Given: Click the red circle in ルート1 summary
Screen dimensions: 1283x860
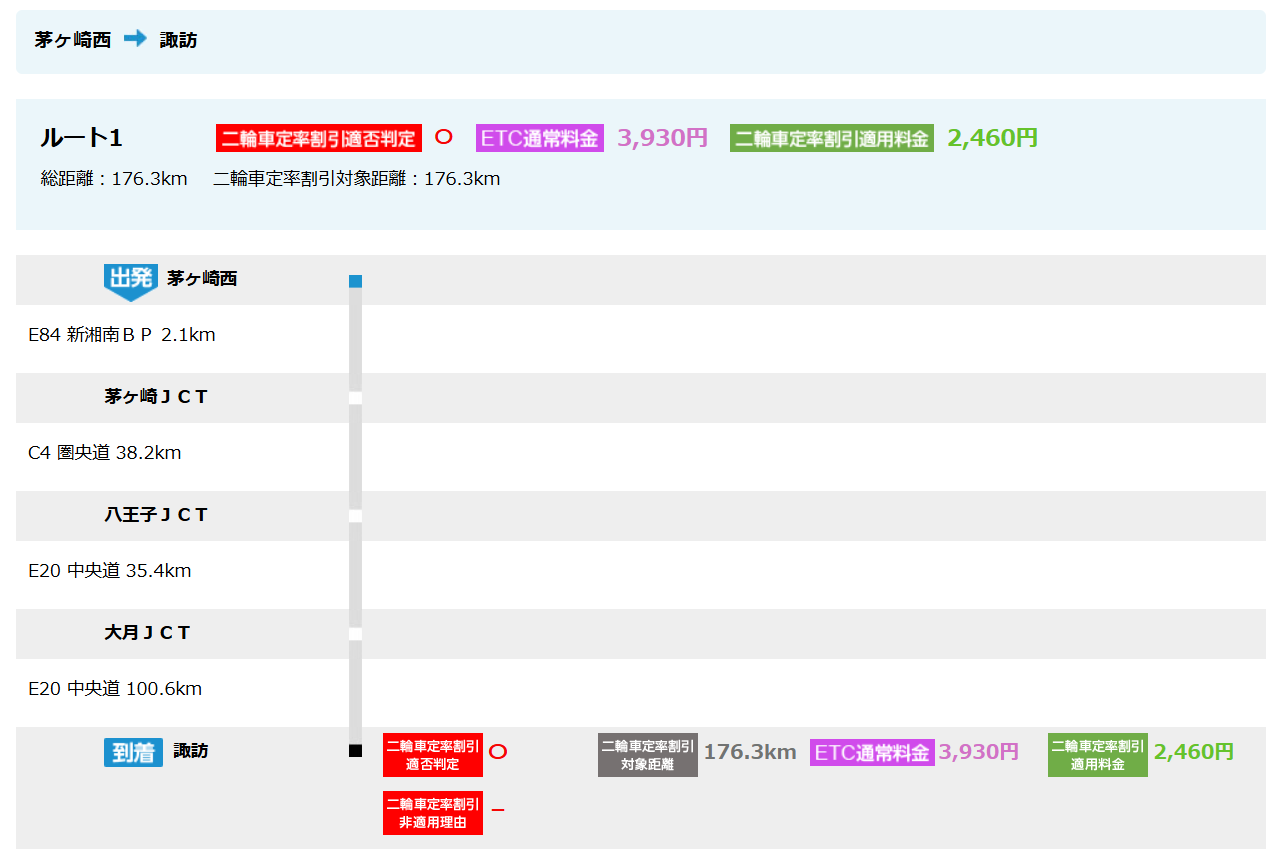Looking at the screenshot, I should [444, 137].
